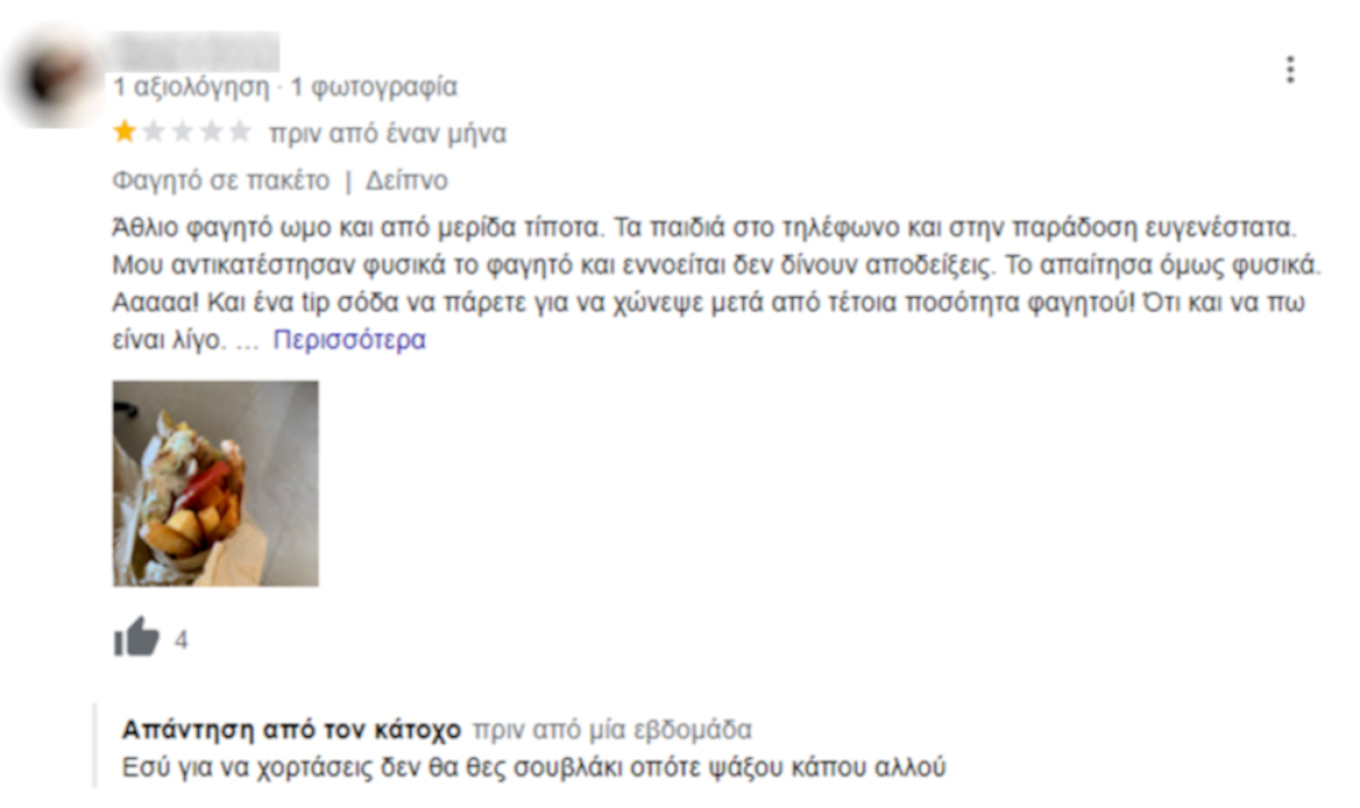Click the thumbs-up like icon
The image size is (1360, 808).
136,637
